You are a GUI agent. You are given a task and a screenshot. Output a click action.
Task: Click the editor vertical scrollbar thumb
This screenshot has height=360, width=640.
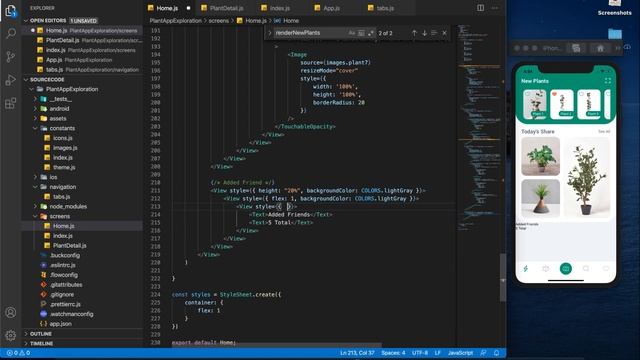[x=503, y=278]
